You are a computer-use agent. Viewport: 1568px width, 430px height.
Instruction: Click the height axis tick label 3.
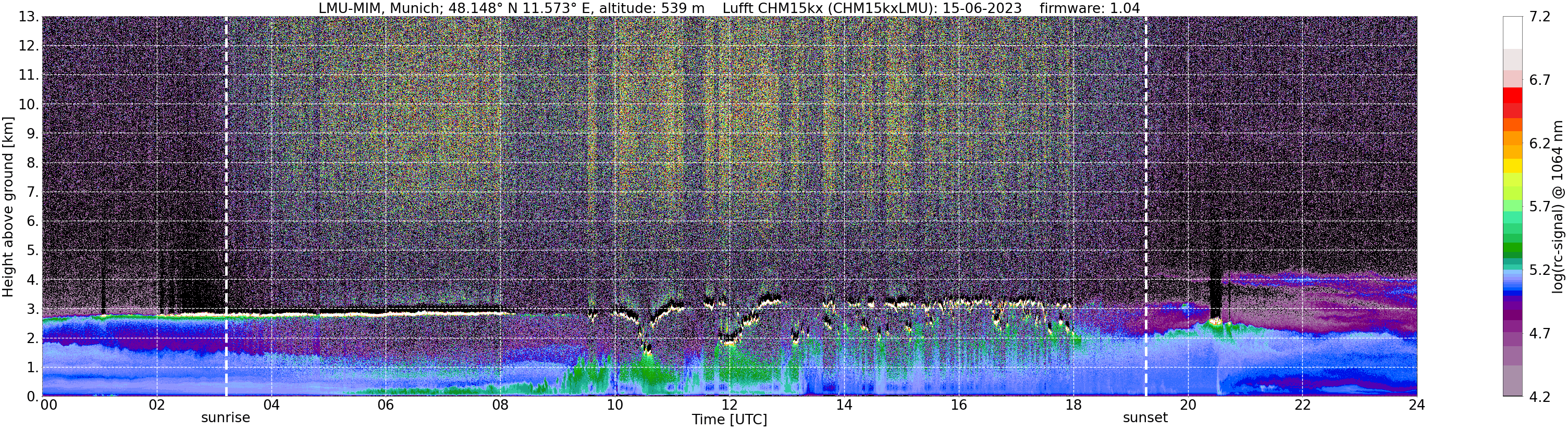pos(33,309)
